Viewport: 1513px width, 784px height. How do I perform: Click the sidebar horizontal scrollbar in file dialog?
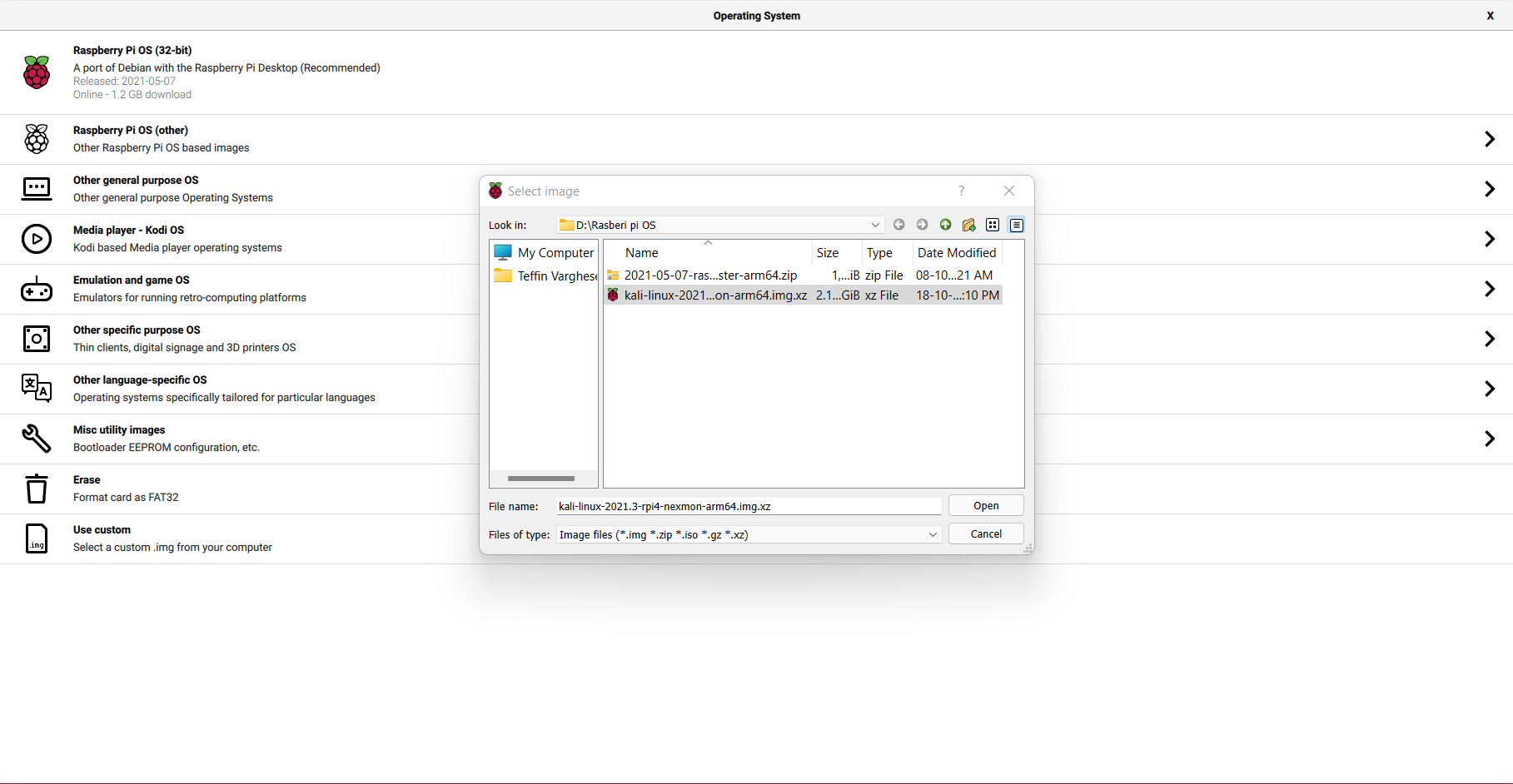pos(541,479)
